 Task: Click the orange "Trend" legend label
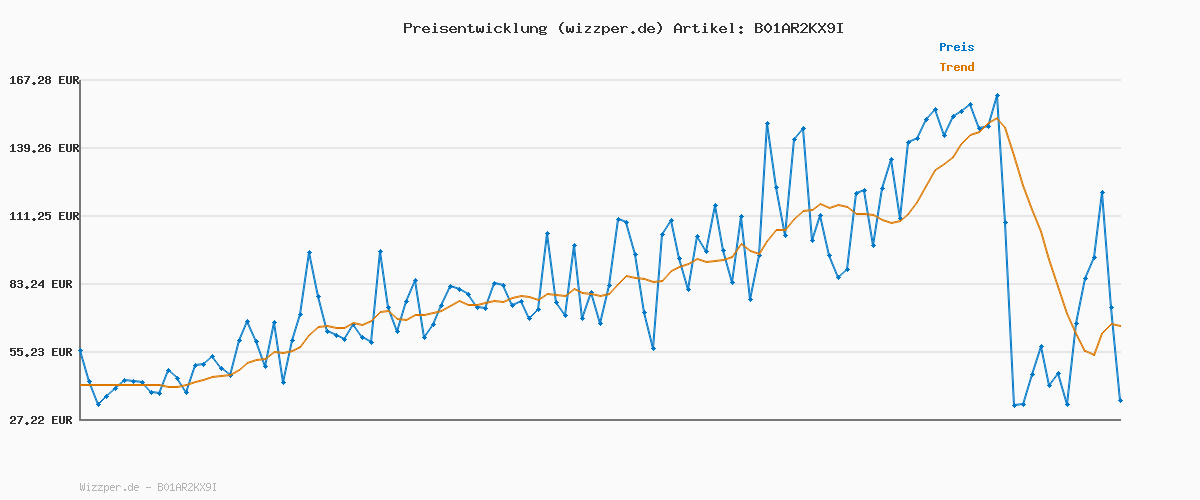click(956, 67)
